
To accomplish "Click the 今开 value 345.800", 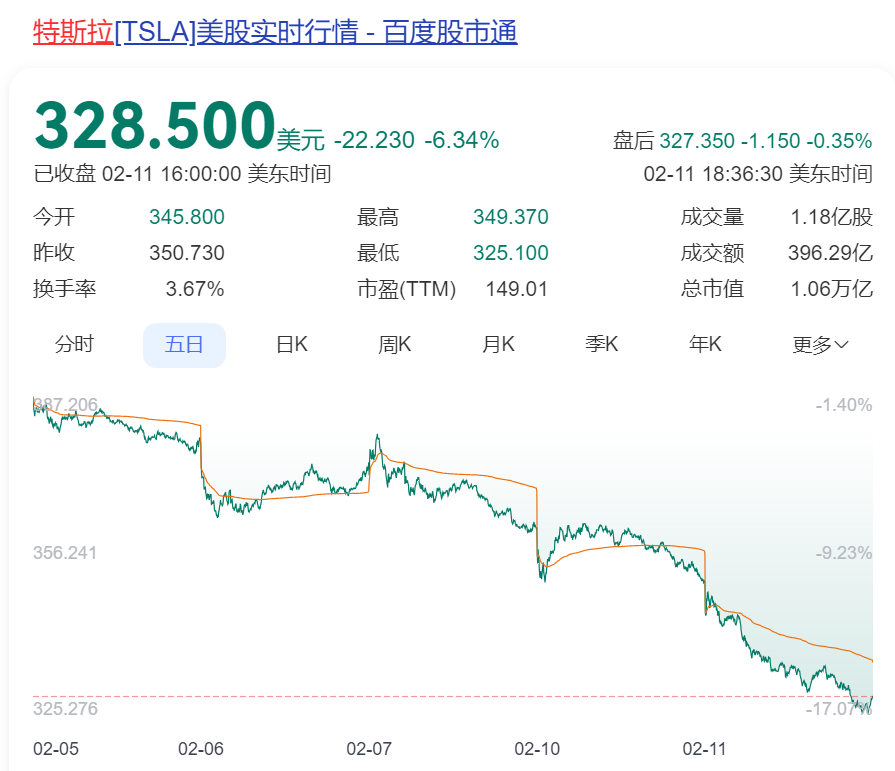I will pos(186,217).
